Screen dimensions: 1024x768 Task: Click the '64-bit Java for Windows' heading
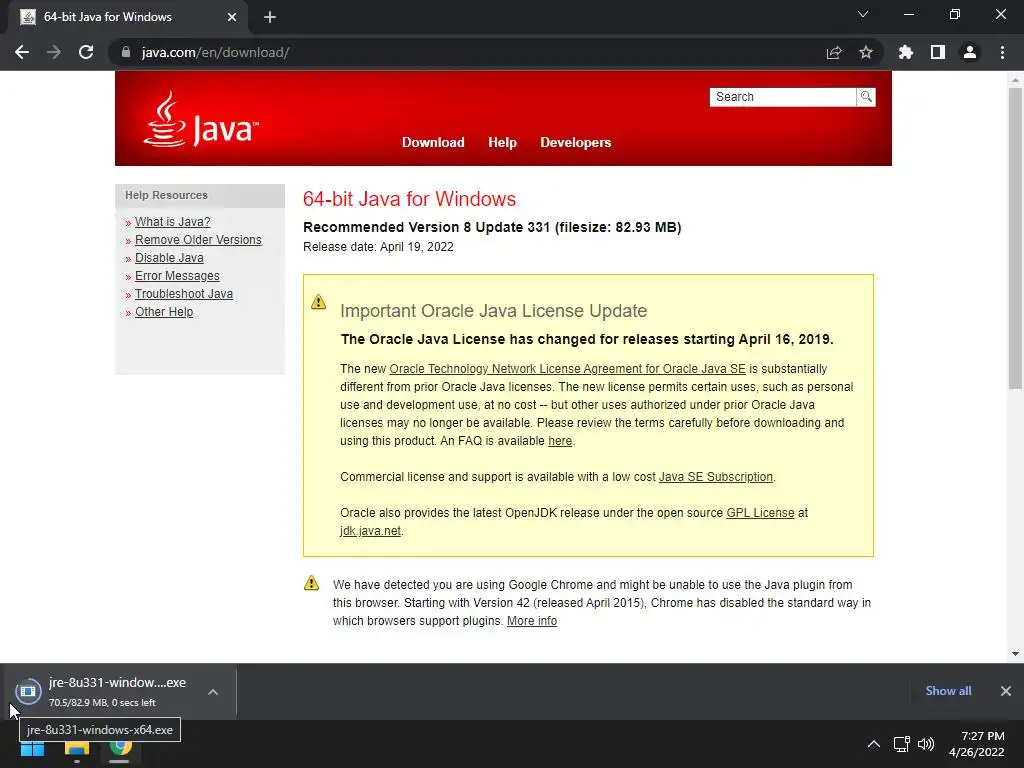[x=409, y=199]
